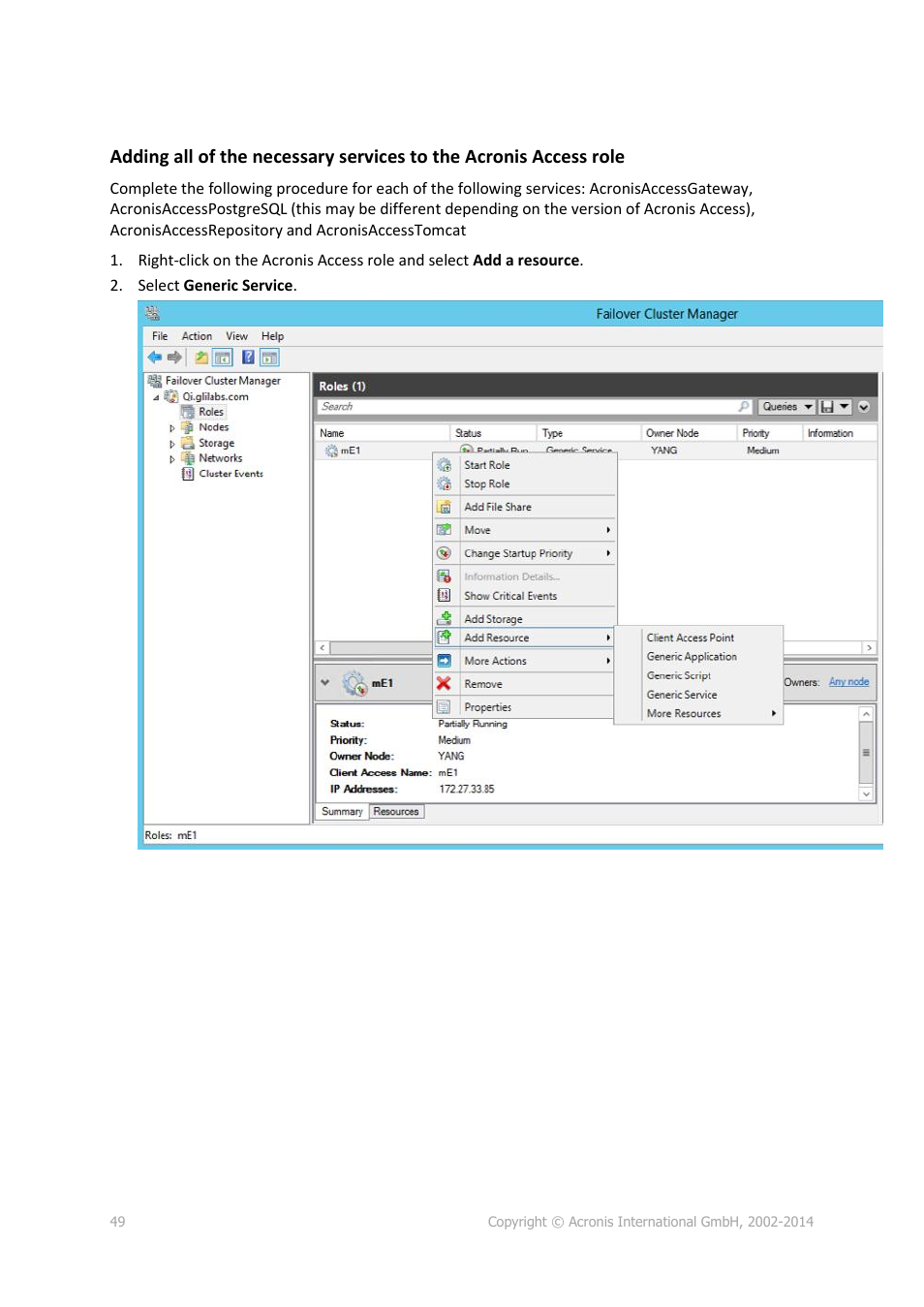This screenshot has height=1307, width=924.
Task: Click the red X Remove icon
Action: click(444, 683)
